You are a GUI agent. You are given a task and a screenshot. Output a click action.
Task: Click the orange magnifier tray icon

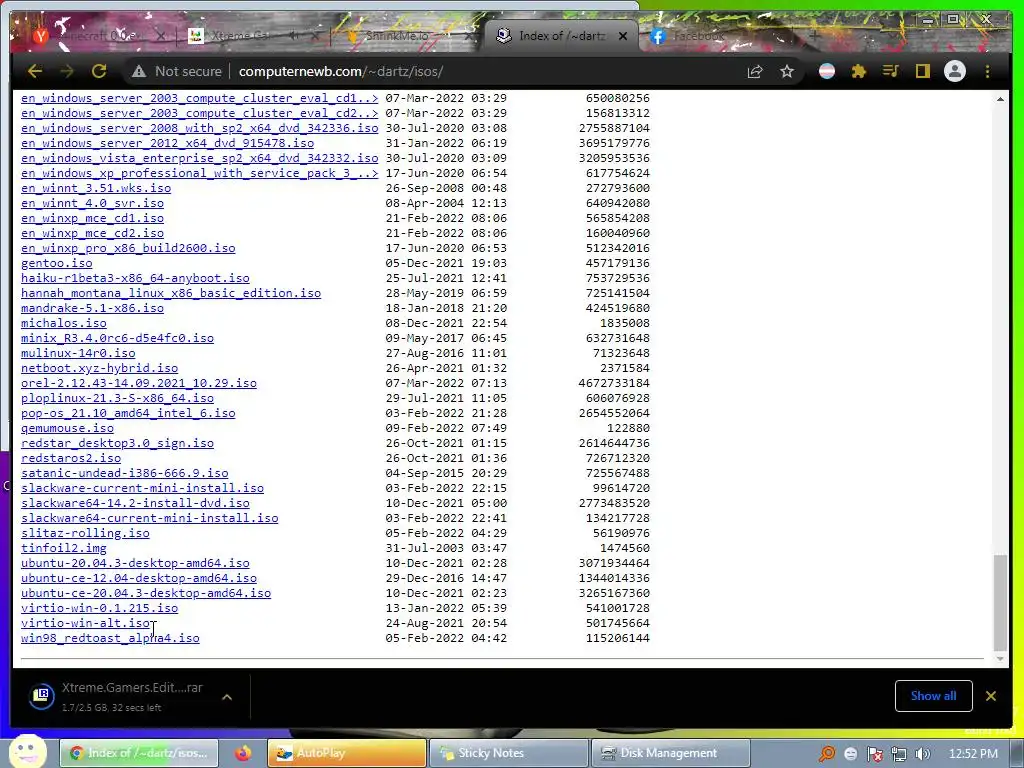pyautogui.click(x=827, y=754)
